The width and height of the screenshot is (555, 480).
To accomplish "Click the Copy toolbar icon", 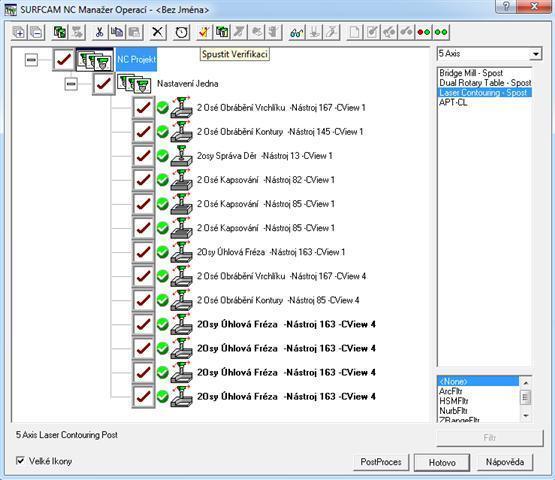I will pos(117,32).
